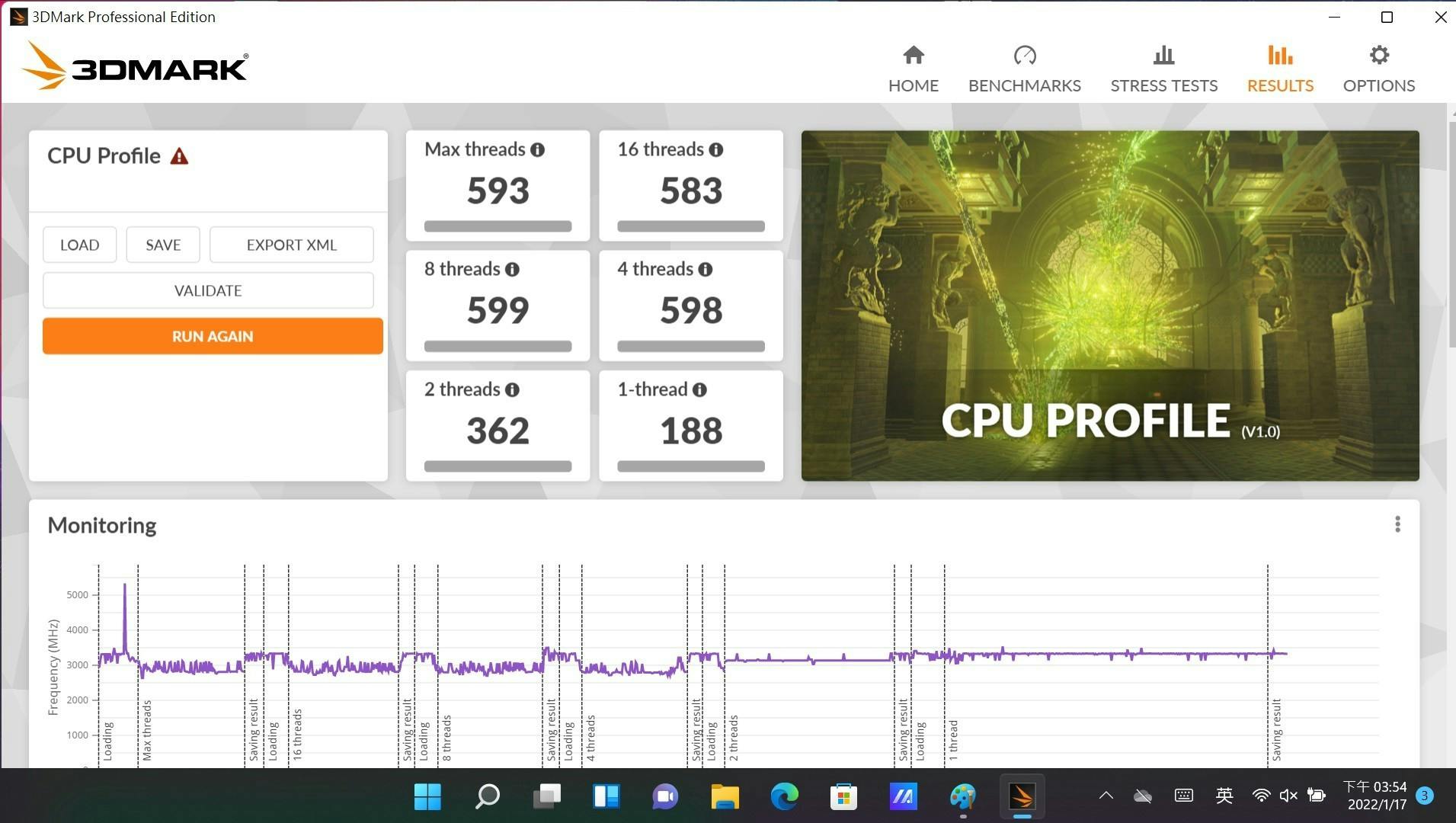1456x823 pixels.
Task: Click RUN AGAIN to rerun benchmark
Action: 213,336
